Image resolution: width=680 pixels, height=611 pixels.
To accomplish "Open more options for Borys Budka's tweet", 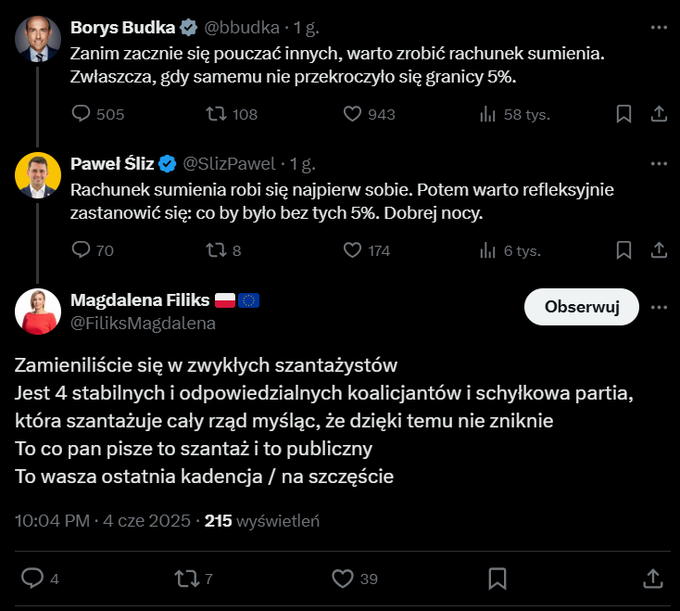I will [x=657, y=25].
